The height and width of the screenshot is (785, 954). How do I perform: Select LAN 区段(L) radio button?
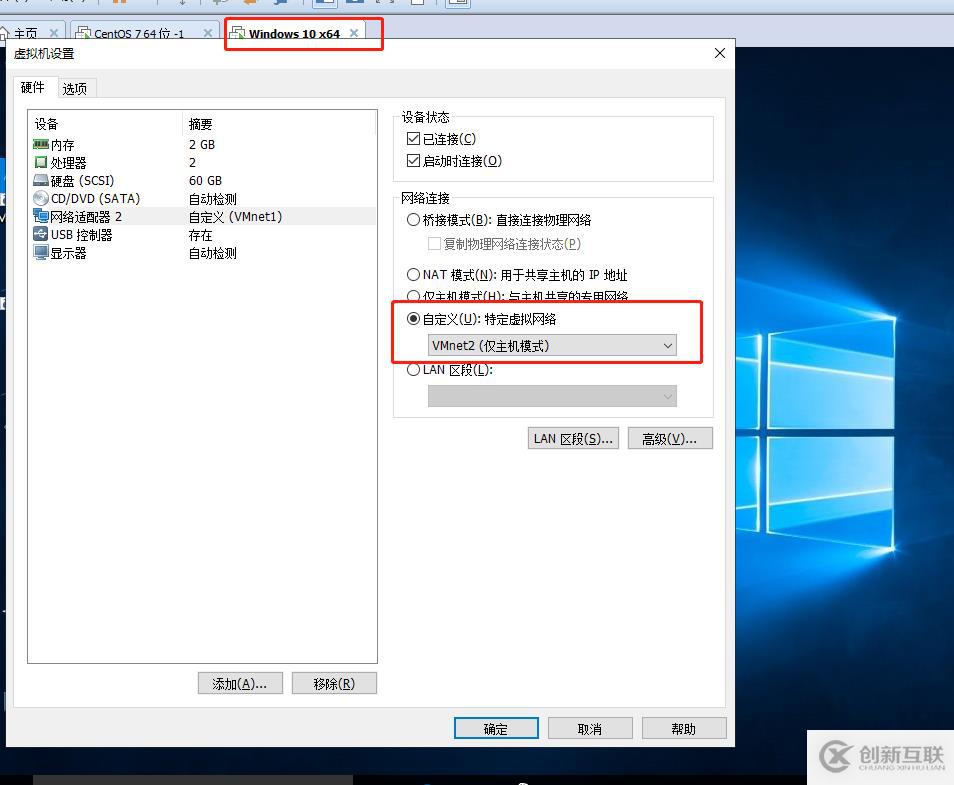tap(413, 369)
